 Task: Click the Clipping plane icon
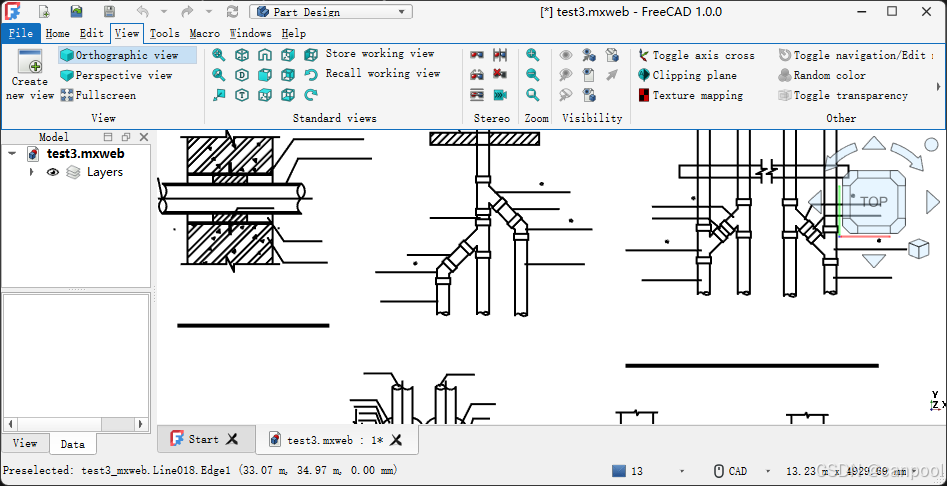coord(644,75)
